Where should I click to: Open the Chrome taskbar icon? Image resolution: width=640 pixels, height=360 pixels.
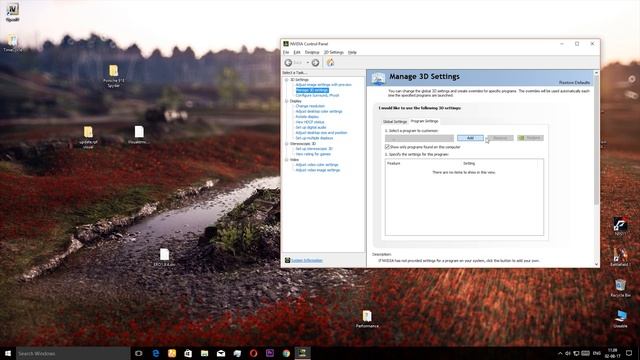click(x=286, y=353)
